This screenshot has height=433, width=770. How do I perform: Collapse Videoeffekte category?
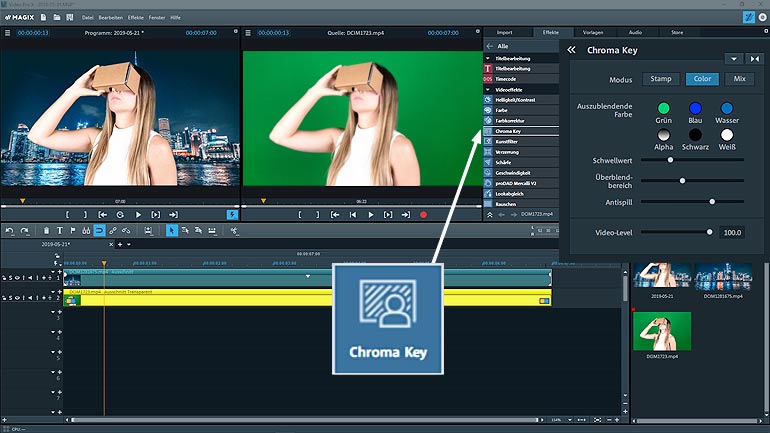488,90
